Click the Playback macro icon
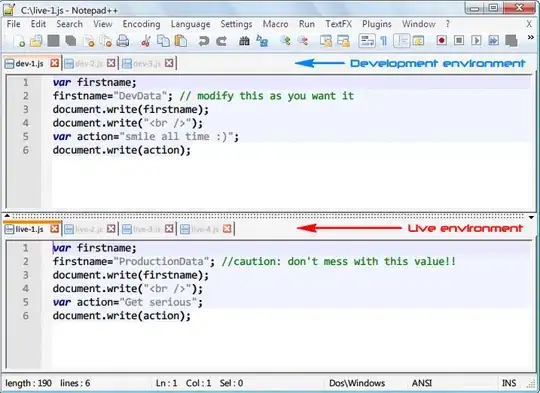The width and height of the screenshot is (540, 393). (476, 41)
